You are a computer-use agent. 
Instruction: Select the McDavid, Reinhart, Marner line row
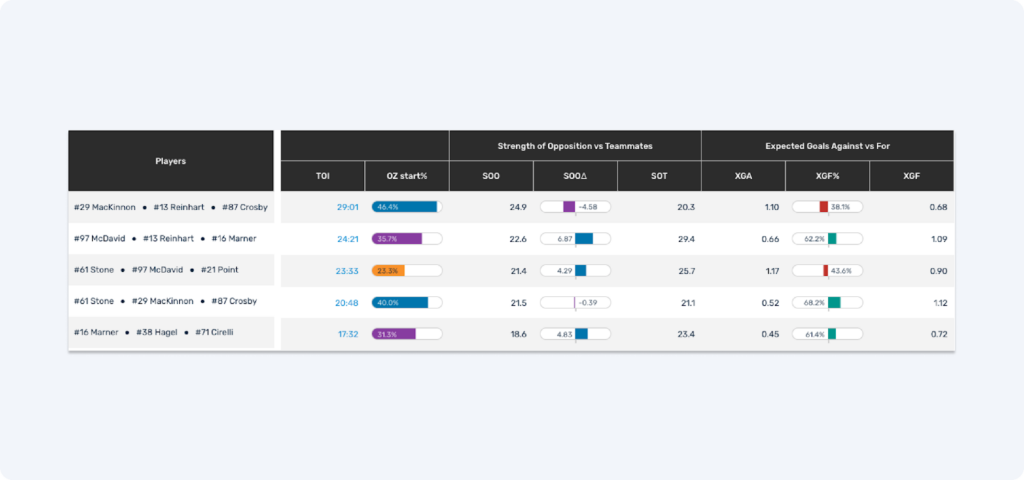[x=171, y=239]
